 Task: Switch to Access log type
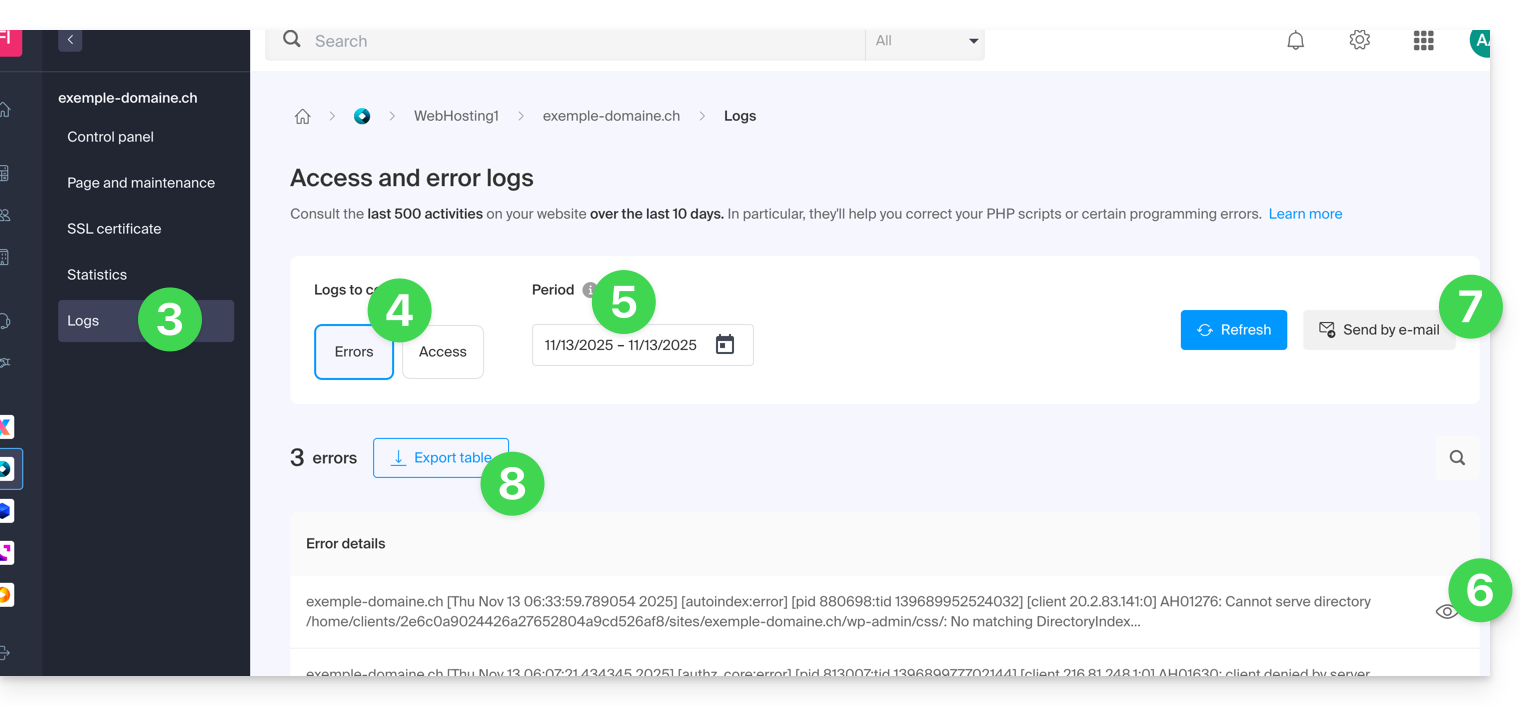[x=443, y=352]
